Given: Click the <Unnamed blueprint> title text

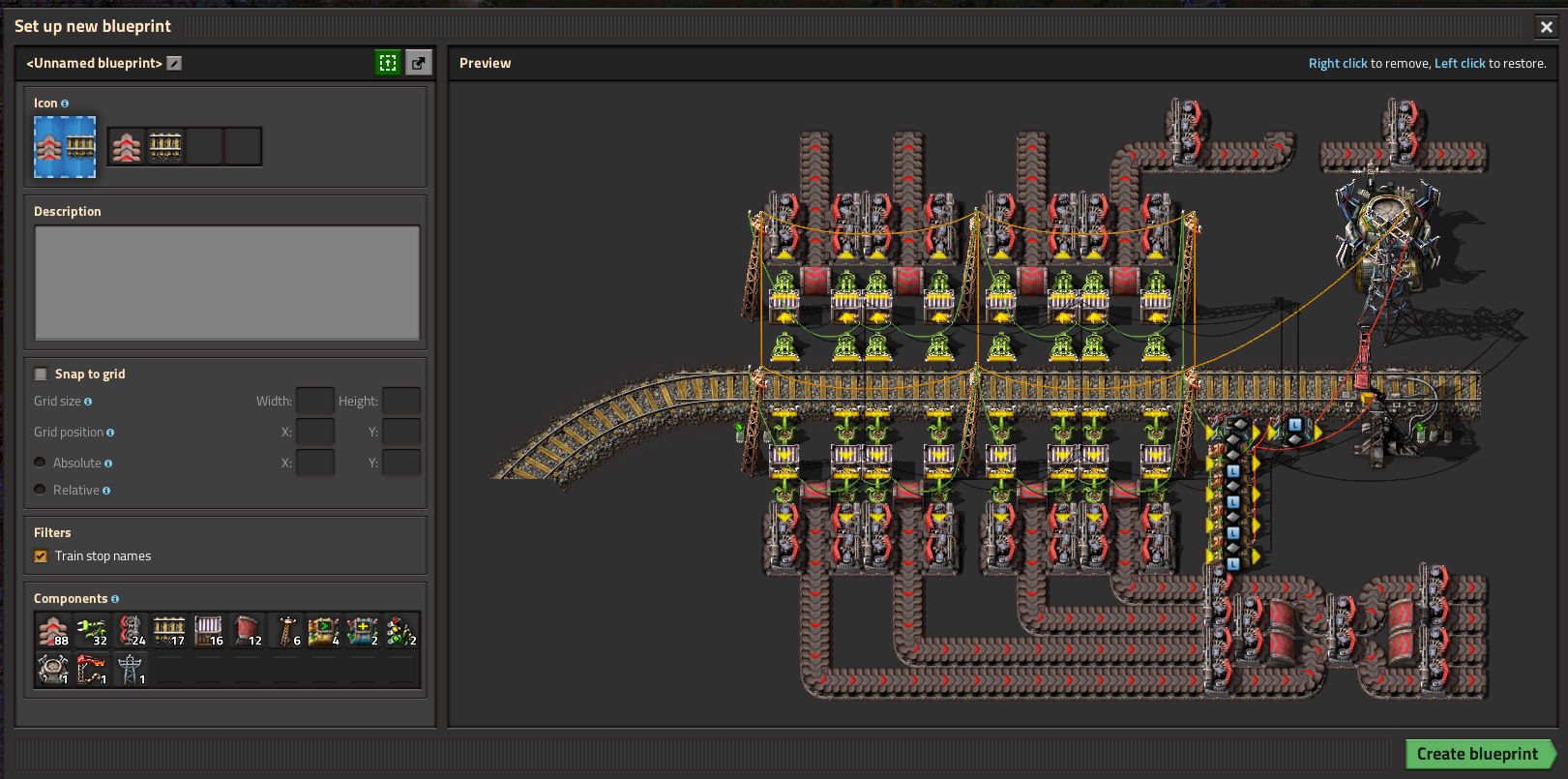Looking at the screenshot, I should tap(95, 64).
